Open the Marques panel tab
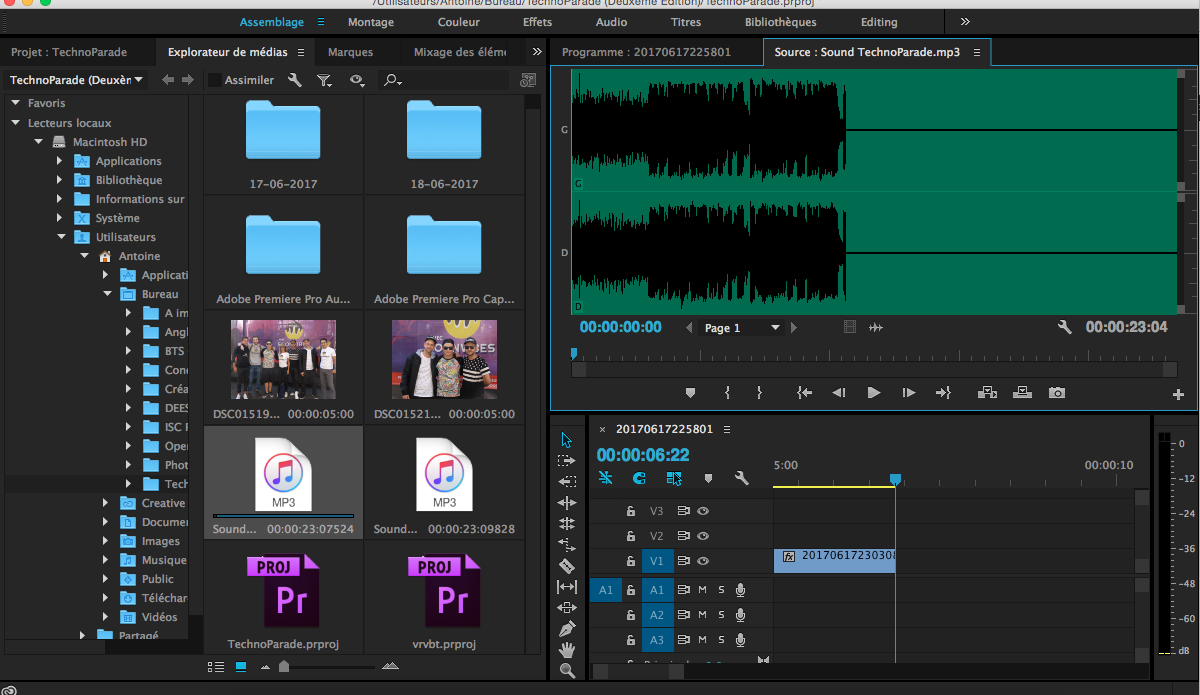The height and width of the screenshot is (695, 1200). pyautogui.click(x=350, y=52)
